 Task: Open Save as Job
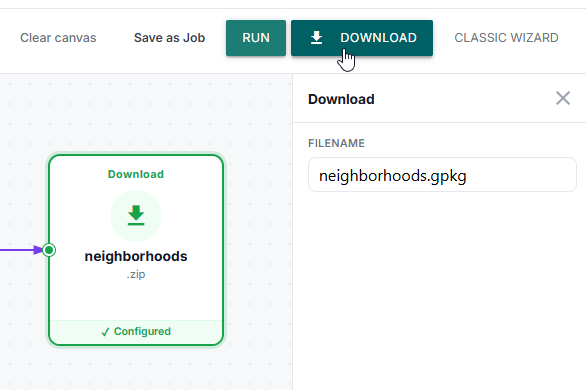169,38
